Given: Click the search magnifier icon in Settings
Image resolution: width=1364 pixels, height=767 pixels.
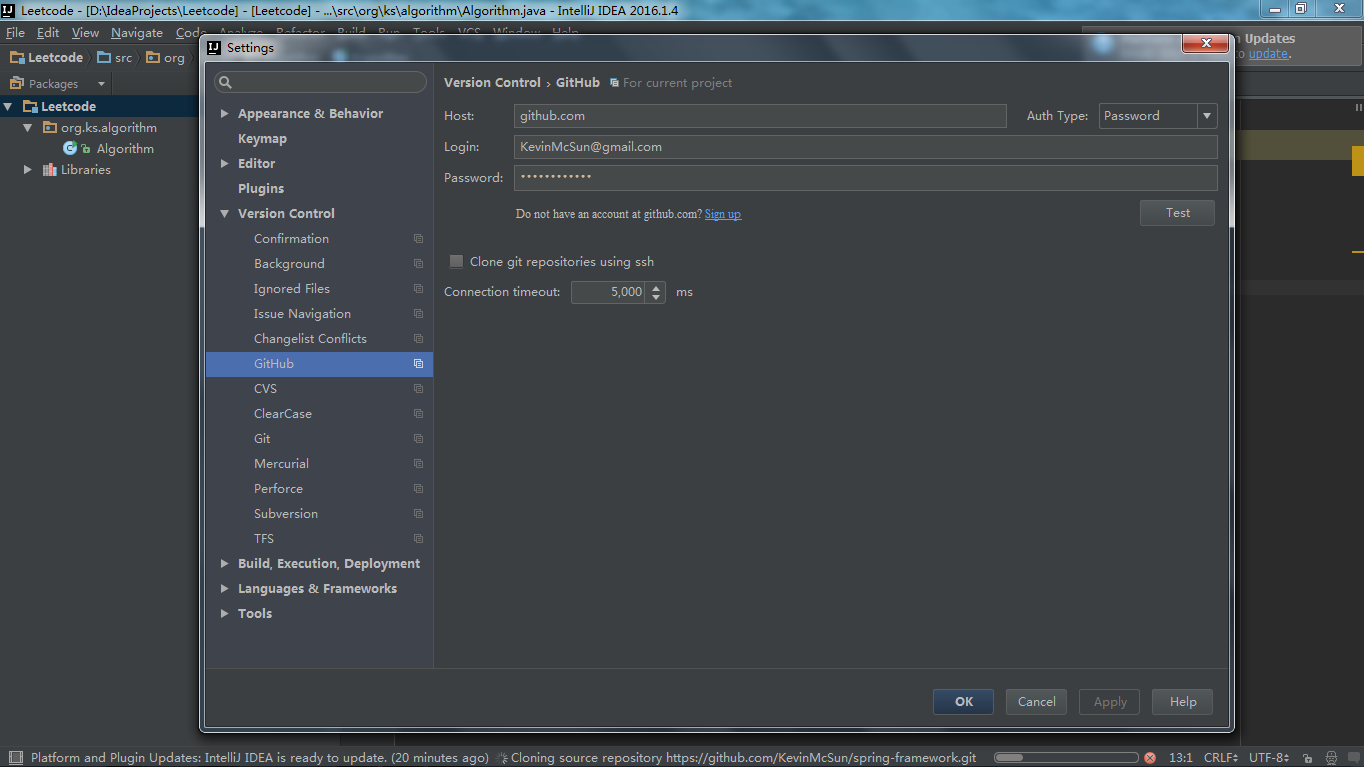Looking at the screenshot, I should [x=225, y=82].
